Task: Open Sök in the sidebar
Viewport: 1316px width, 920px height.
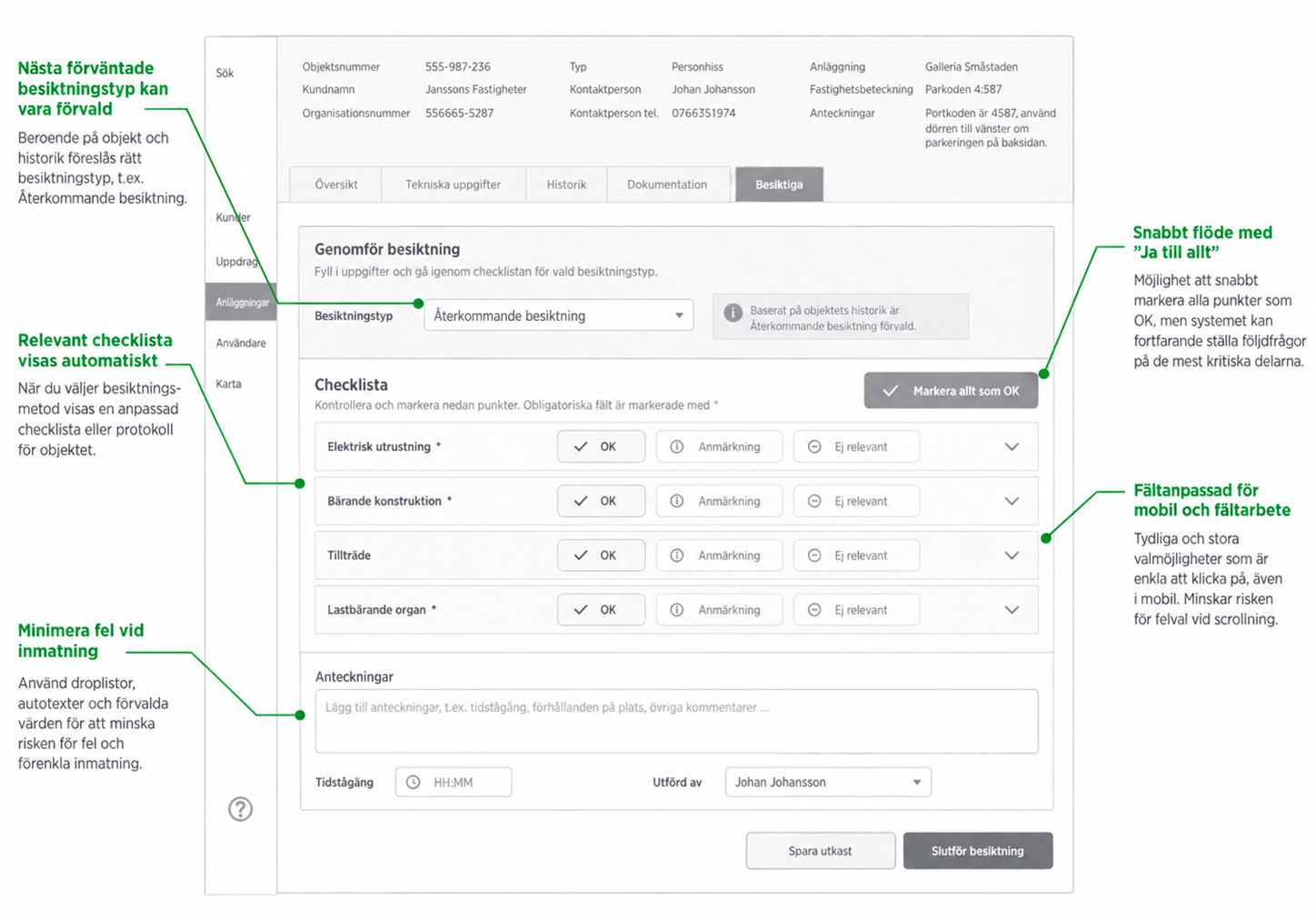Action: (224, 73)
